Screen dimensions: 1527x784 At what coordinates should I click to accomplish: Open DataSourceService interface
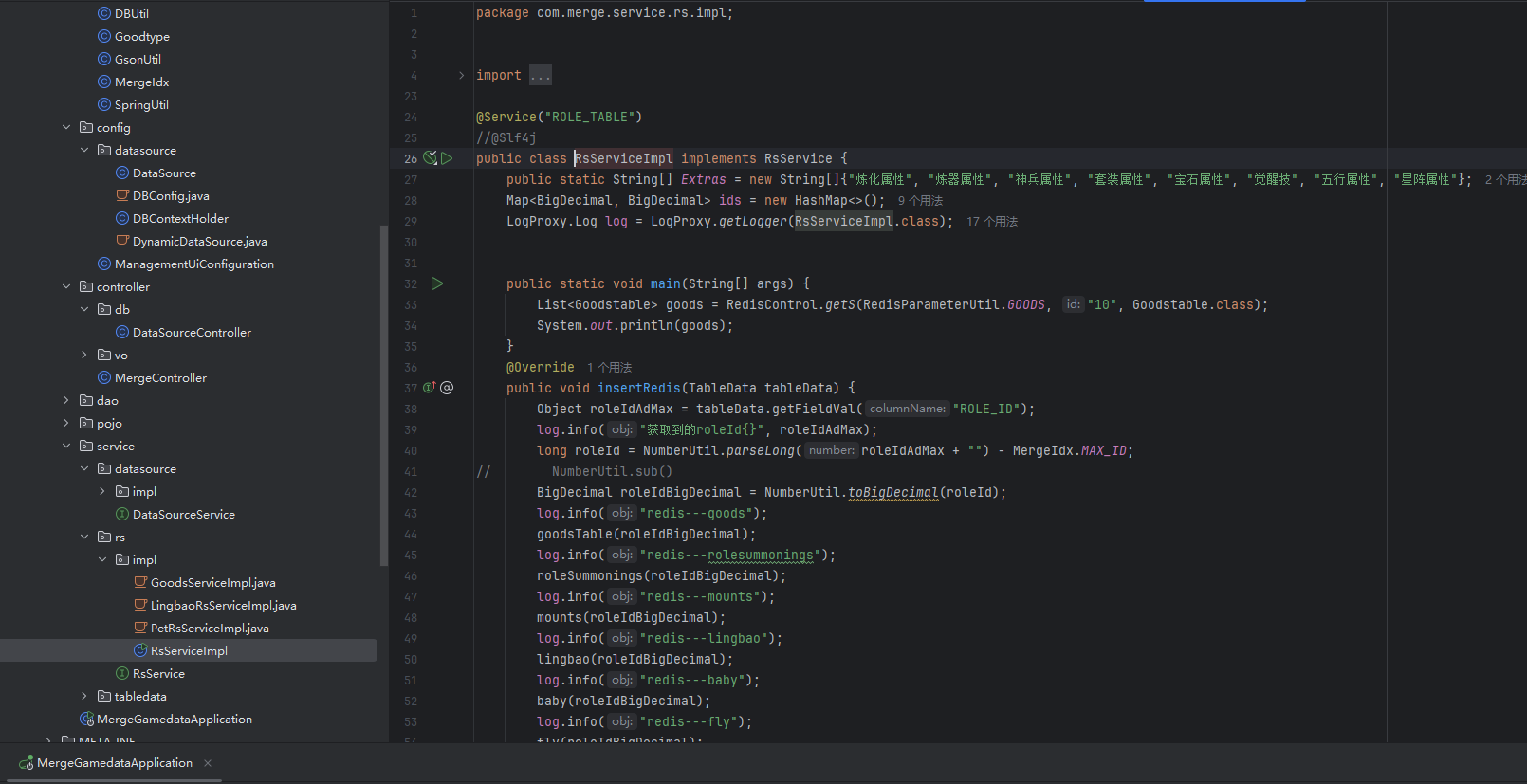(x=183, y=514)
